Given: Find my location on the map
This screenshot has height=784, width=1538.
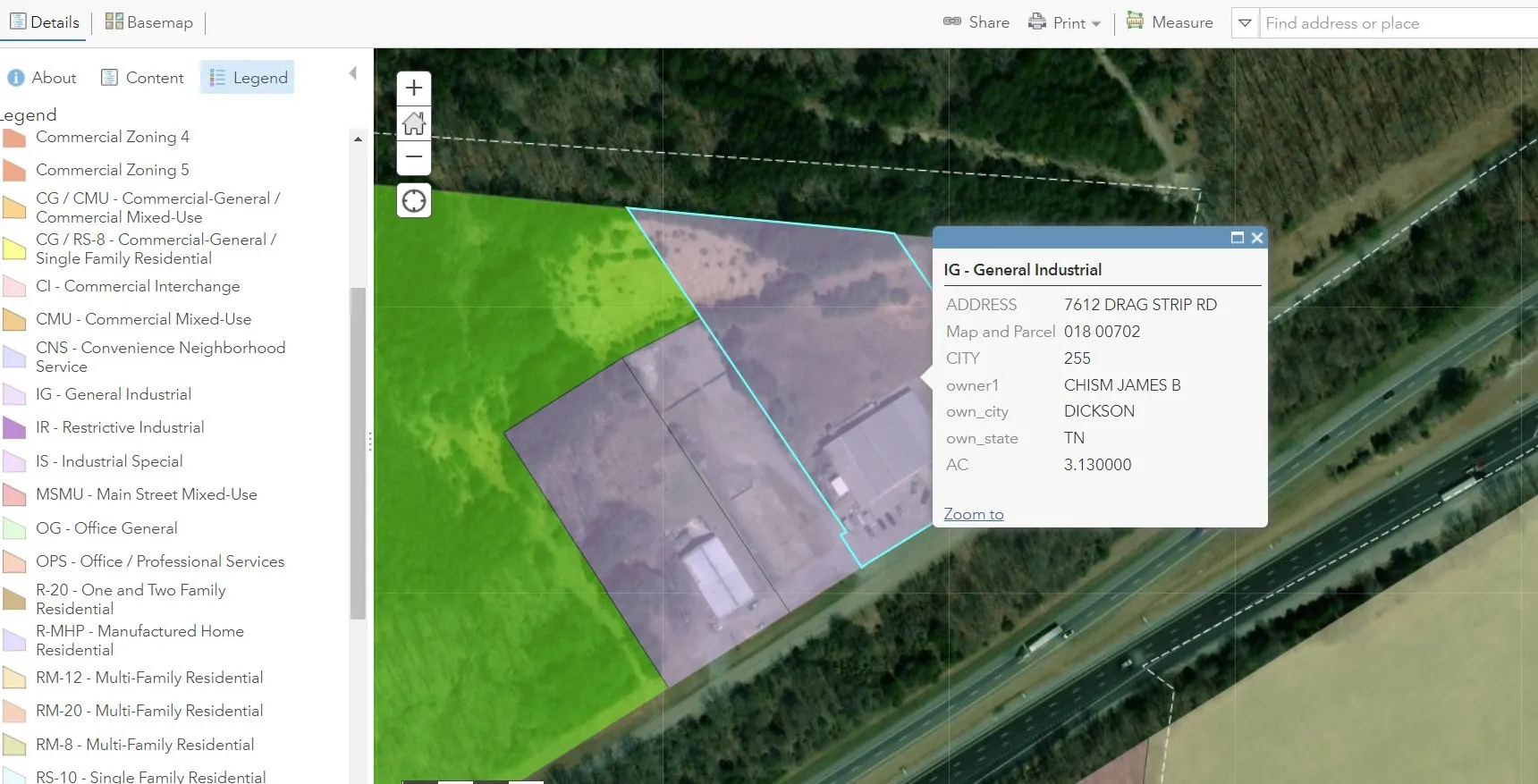Looking at the screenshot, I should [x=414, y=201].
